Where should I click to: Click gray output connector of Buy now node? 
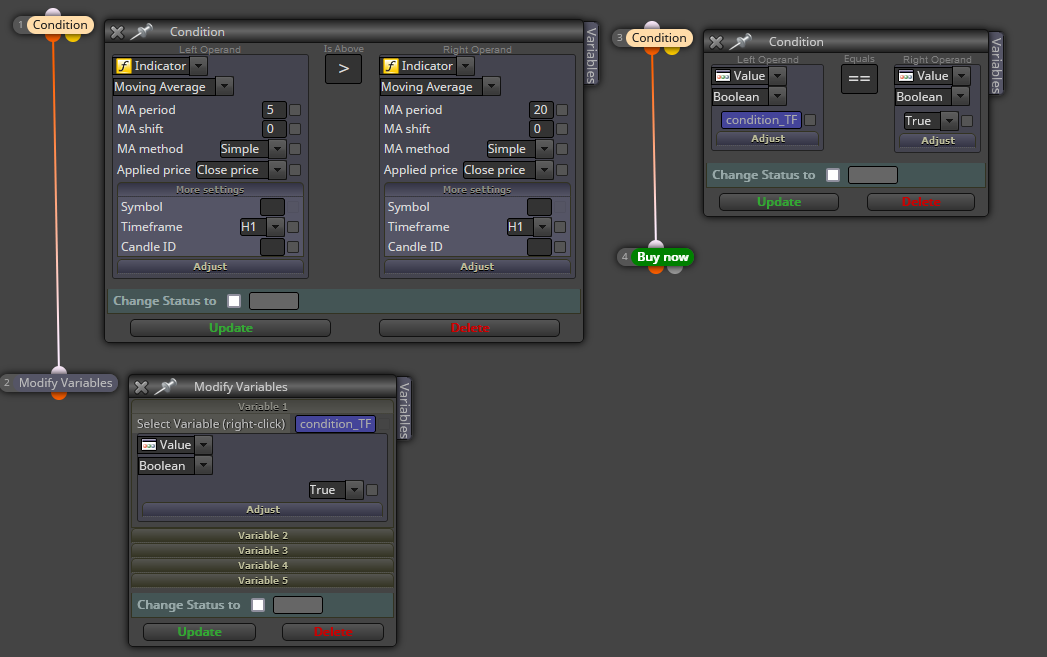pyautogui.click(x=675, y=269)
